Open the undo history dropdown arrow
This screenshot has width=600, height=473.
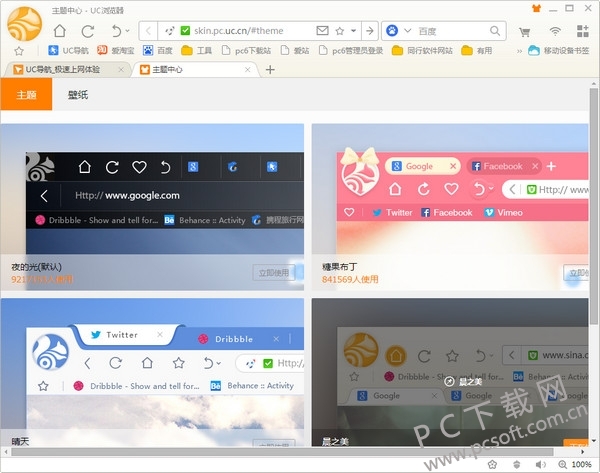pyautogui.click(x=127, y=31)
